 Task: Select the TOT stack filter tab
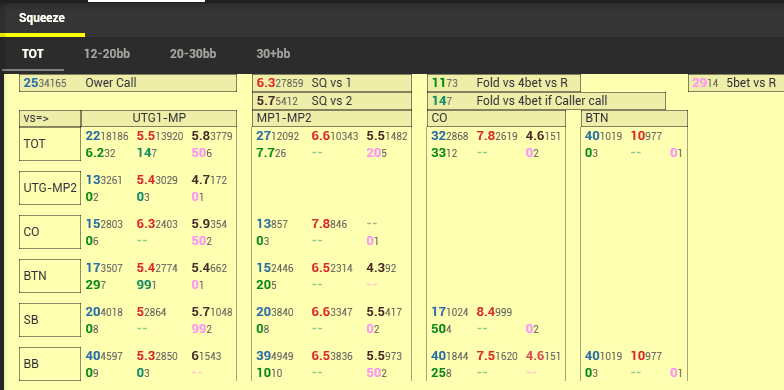pos(32,54)
